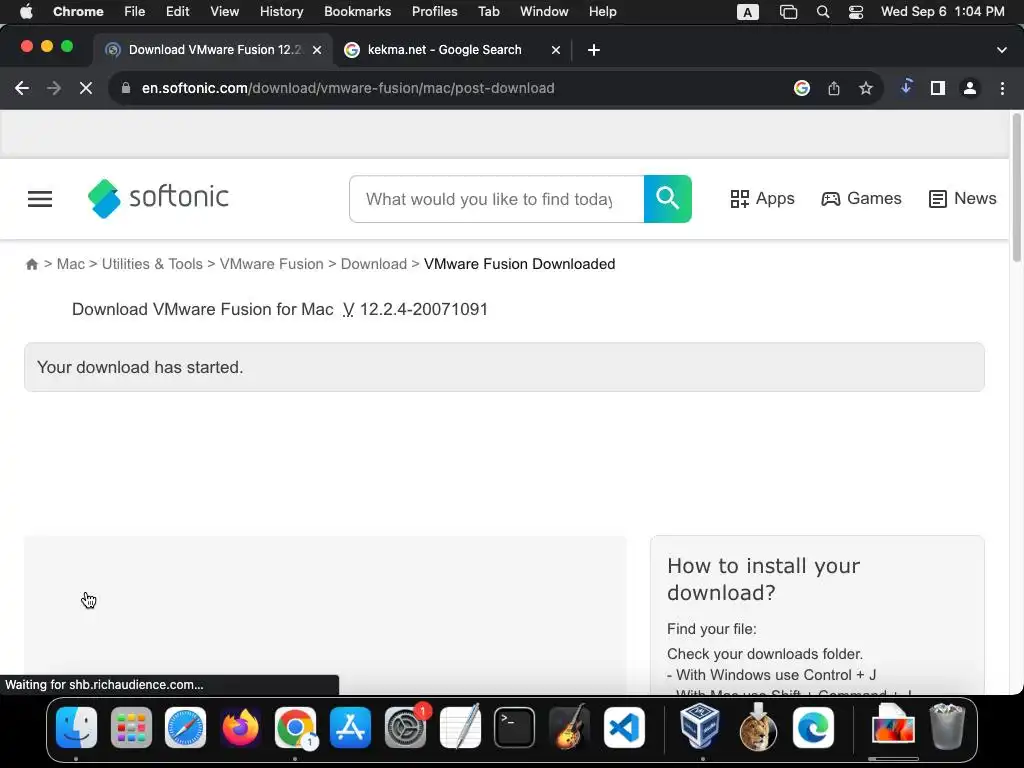Open the Tab menu
Screen dimensions: 1024x768
click(x=488, y=12)
